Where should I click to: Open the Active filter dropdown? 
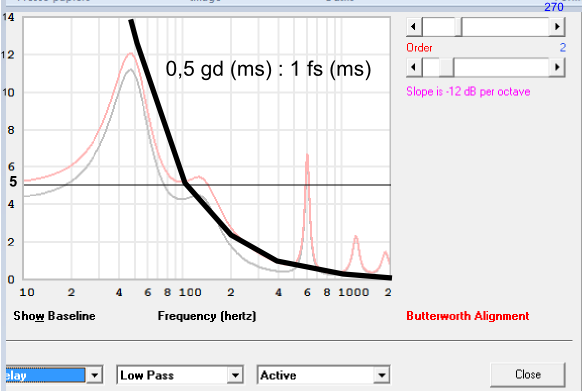click(x=382, y=375)
